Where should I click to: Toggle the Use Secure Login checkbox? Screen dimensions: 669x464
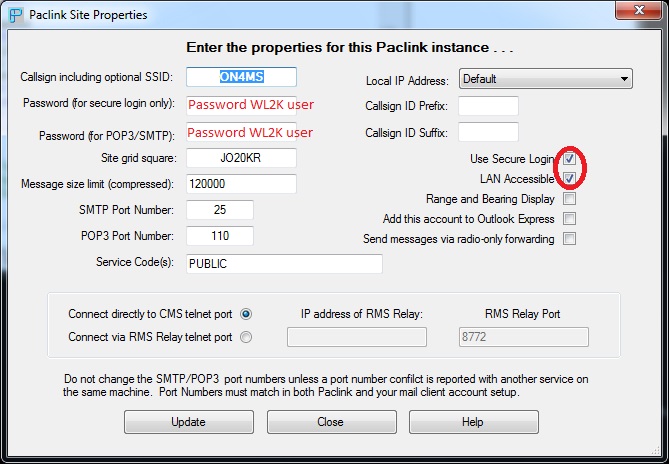[569, 159]
